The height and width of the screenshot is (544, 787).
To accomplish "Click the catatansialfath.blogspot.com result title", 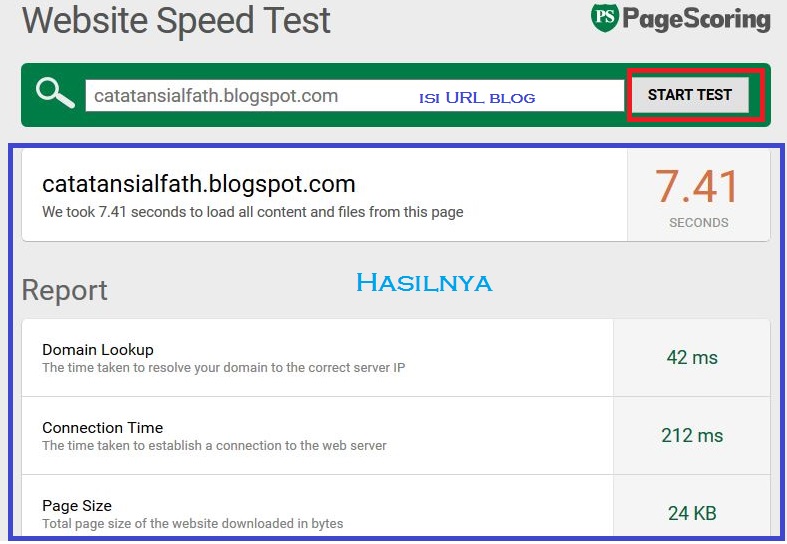I will pos(199,184).
